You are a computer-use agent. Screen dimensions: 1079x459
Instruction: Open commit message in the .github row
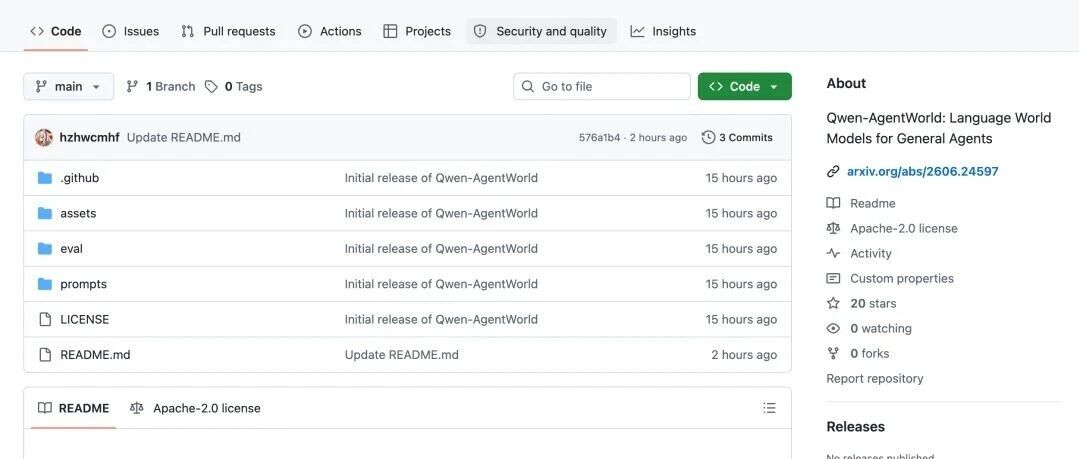tap(441, 178)
